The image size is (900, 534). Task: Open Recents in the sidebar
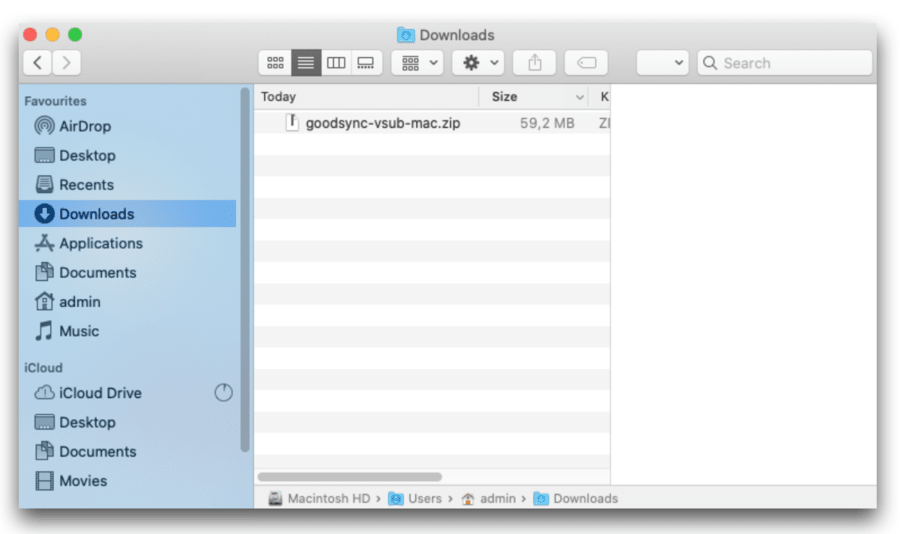(127, 184)
